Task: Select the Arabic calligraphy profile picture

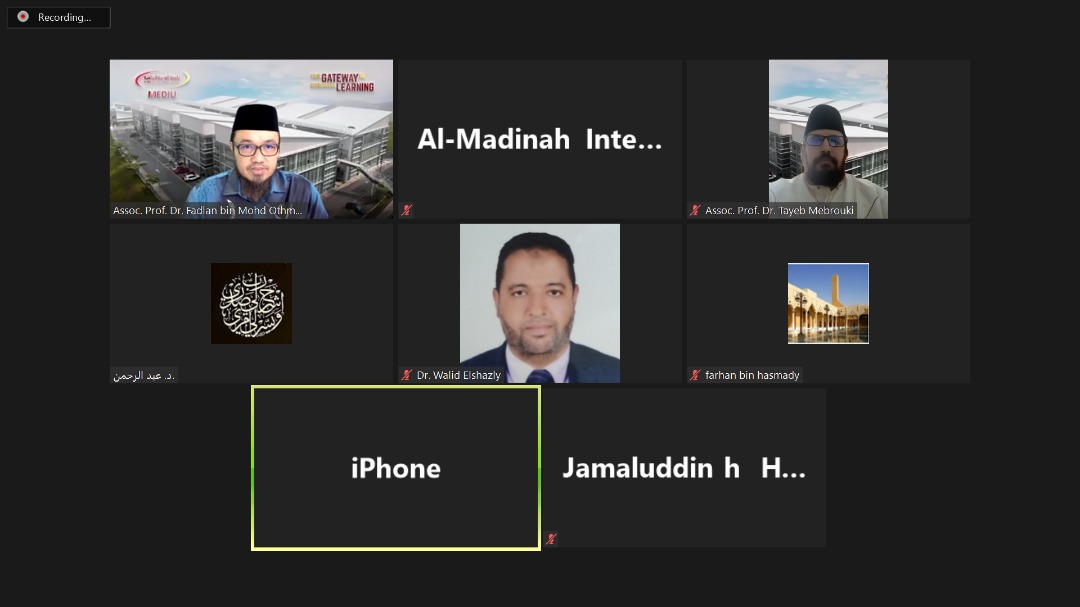Action: [251, 303]
